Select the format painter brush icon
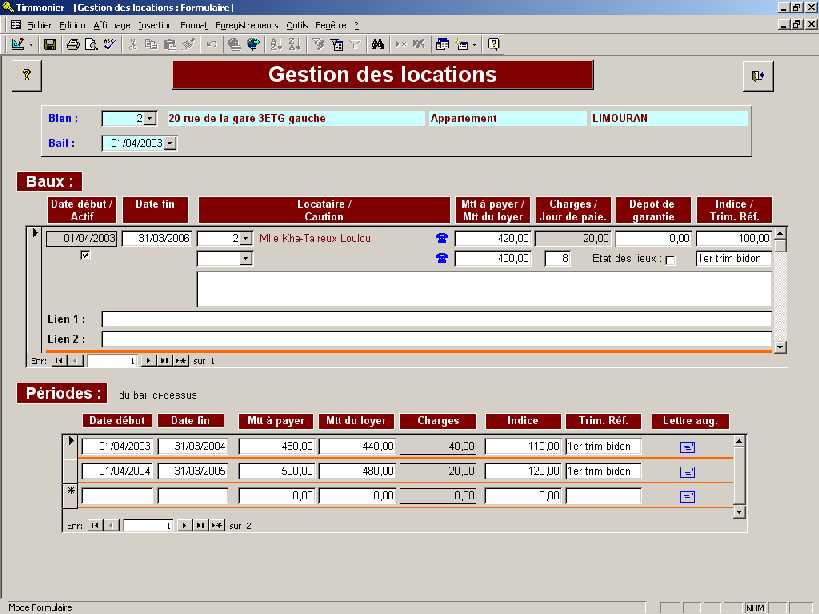The height and width of the screenshot is (614, 819). (189, 44)
